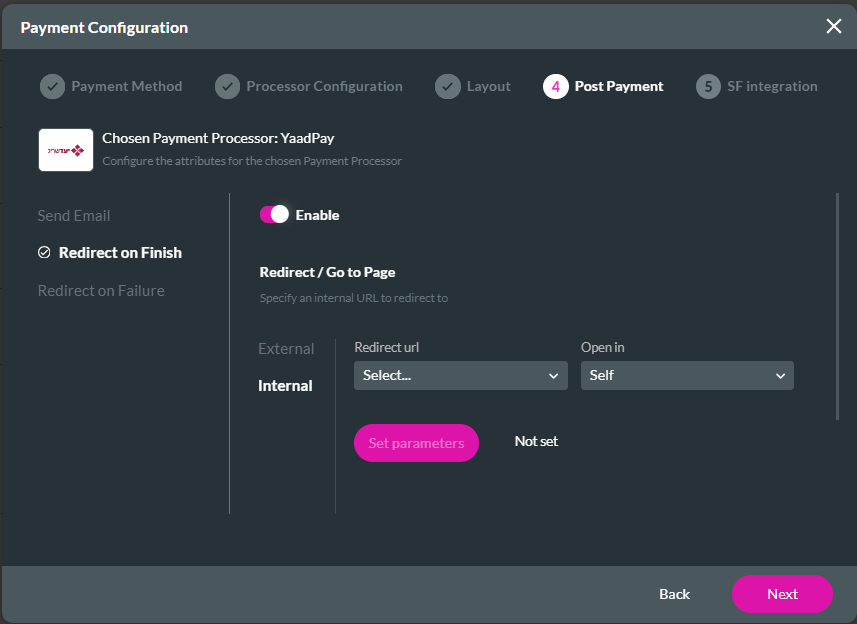
Task: Click the Set parameters button
Action: pos(416,442)
